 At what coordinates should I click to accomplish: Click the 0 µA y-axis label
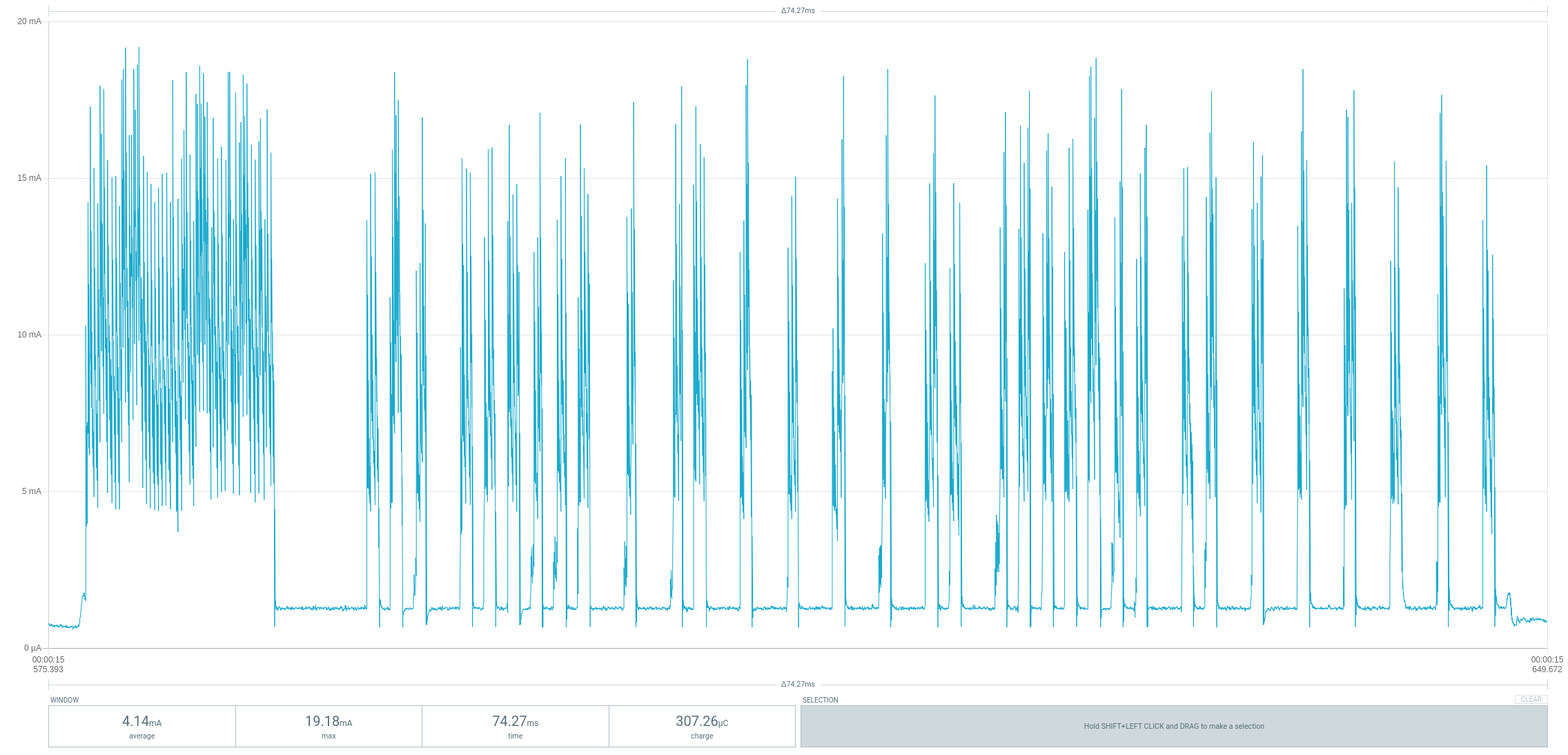pyautogui.click(x=32, y=648)
